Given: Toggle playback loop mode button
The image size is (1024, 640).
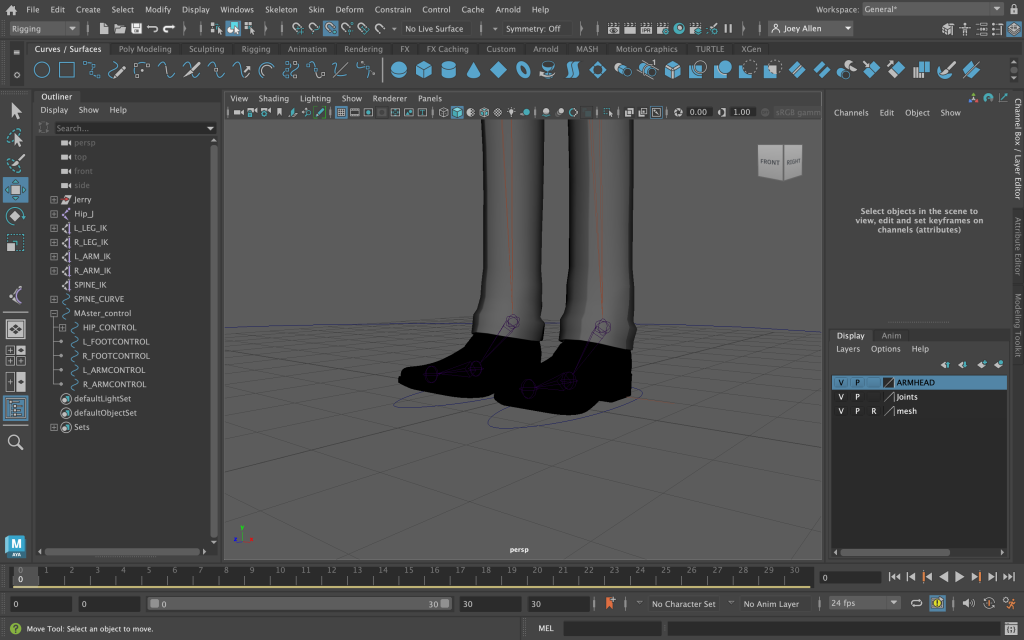Looking at the screenshot, I should (x=916, y=604).
